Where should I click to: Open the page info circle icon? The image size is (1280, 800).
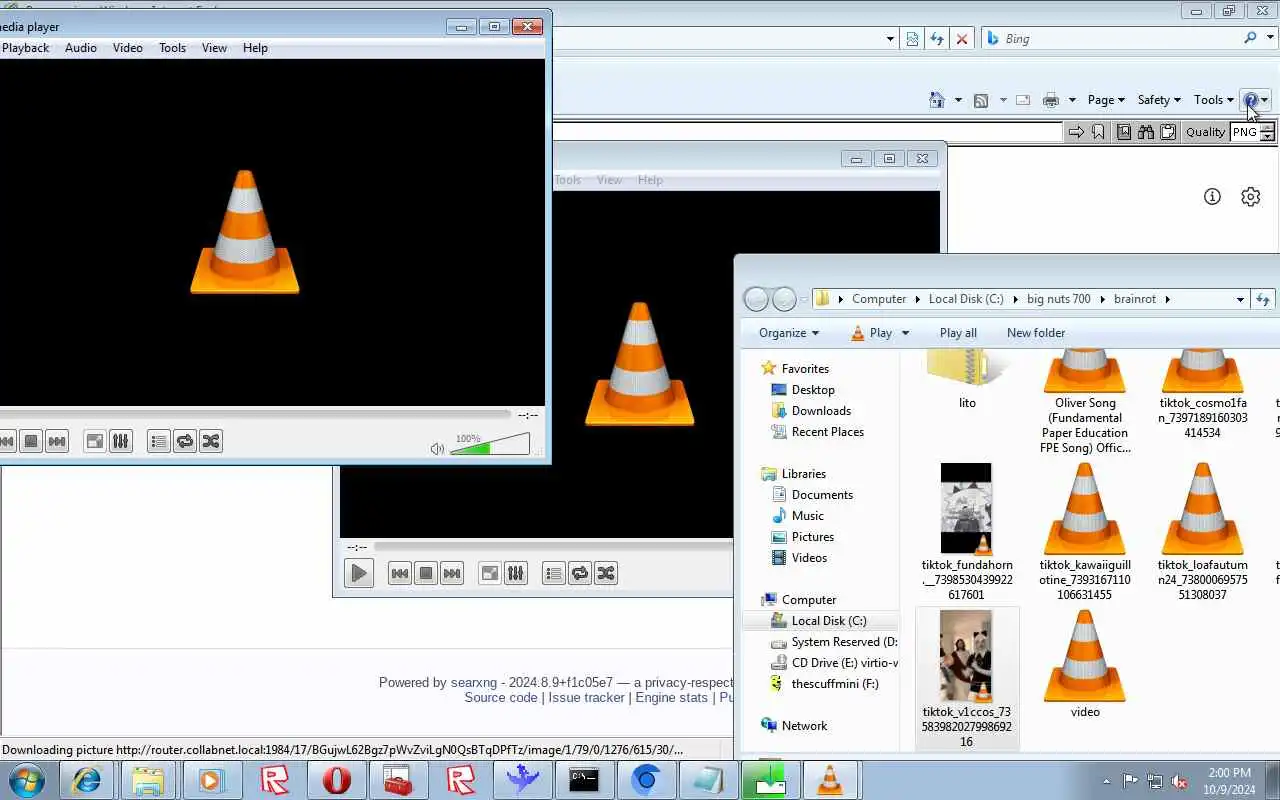click(x=1212, y=197)
